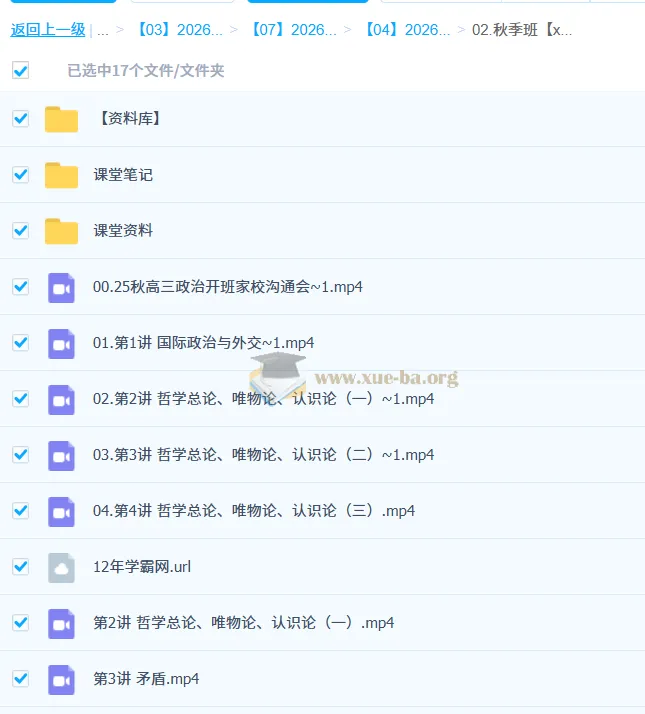Uncheck checkbox for 03.第3讲 哲学总论 video
This screenshot has height=714, width=645.
(20, 454)
